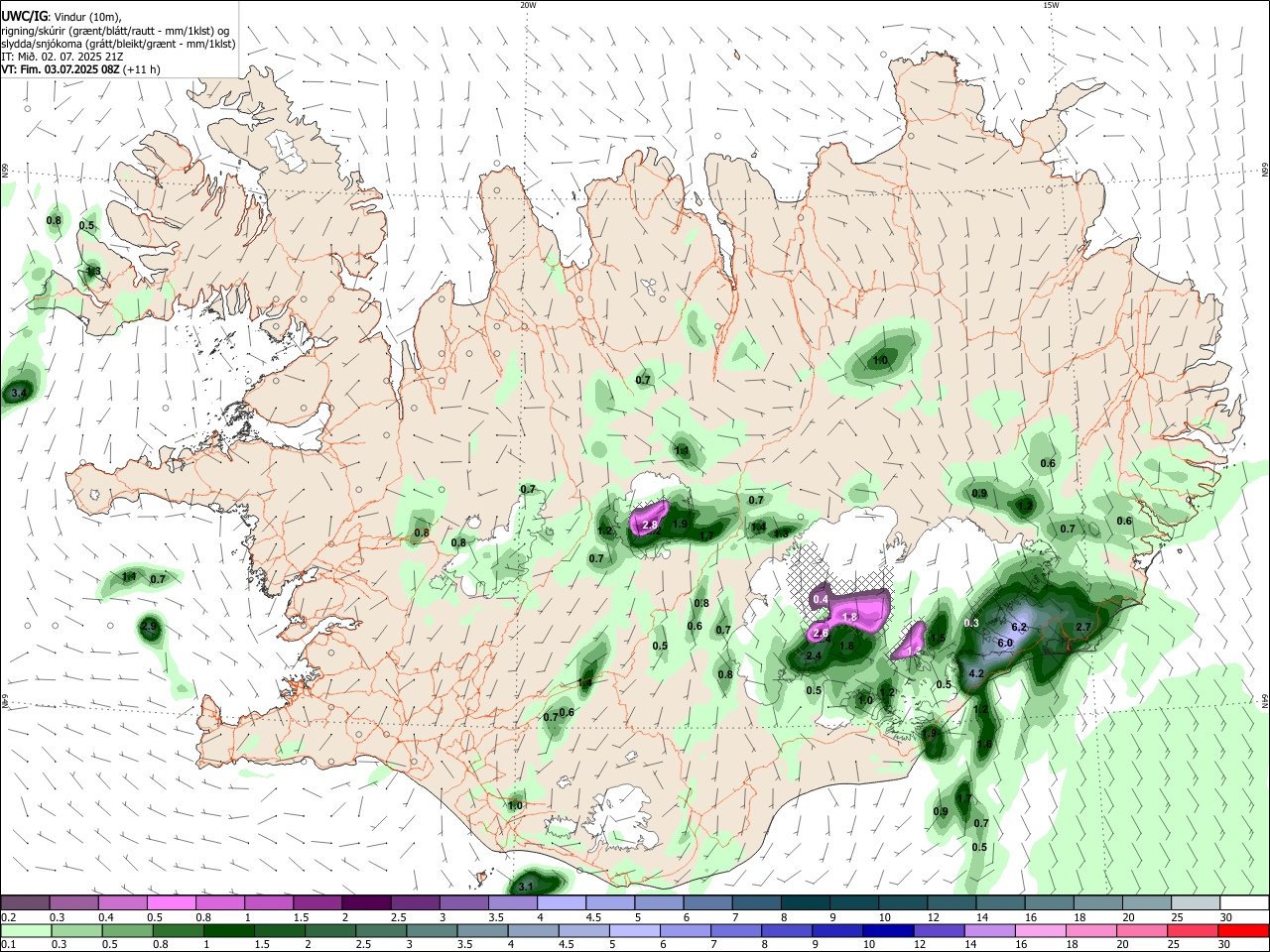Viewport: 1270px width, 952px height.
Task: Click the 6.2 precipitation value on the map
Action: point(1018,628)
